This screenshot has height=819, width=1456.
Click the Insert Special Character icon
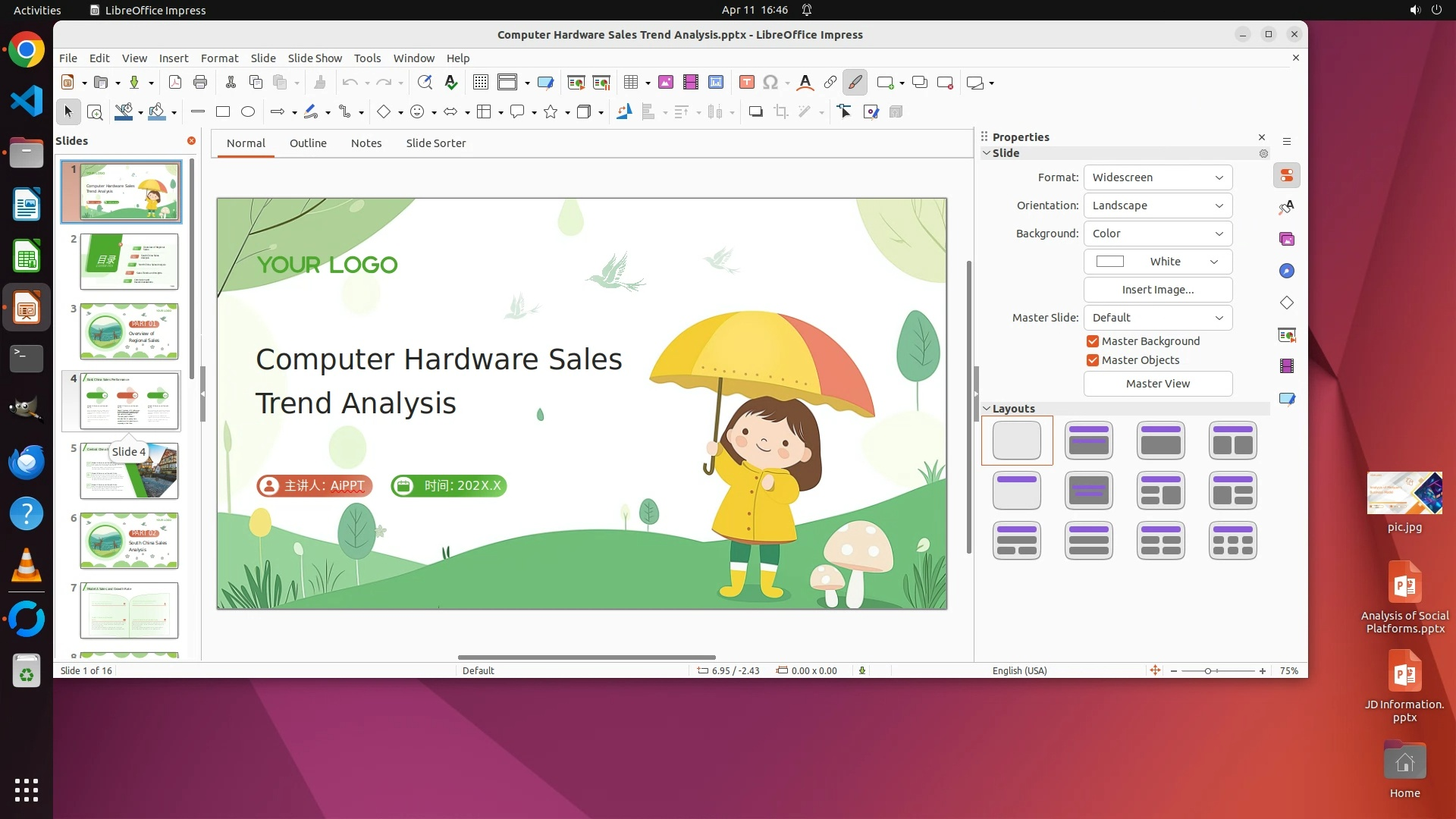pyautogui.click(x=770, y=83)
